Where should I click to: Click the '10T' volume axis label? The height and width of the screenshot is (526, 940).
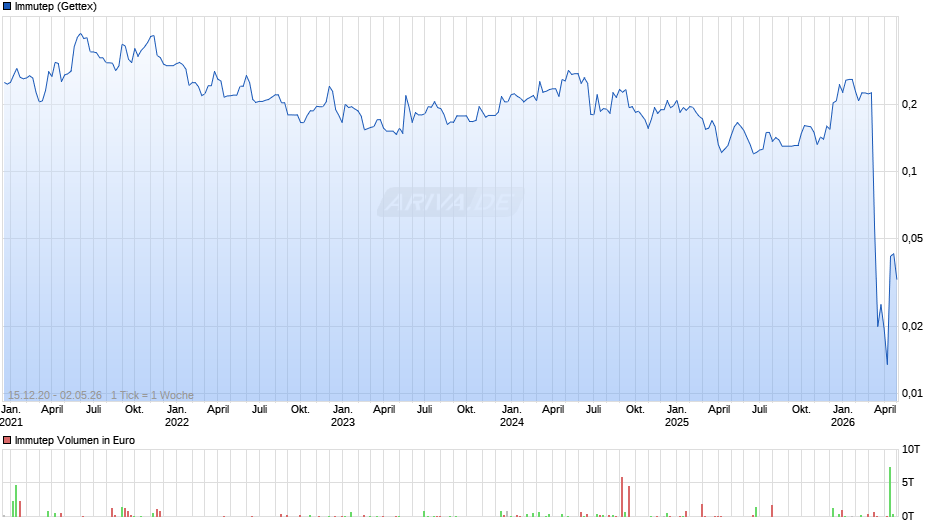pos(911,449)
